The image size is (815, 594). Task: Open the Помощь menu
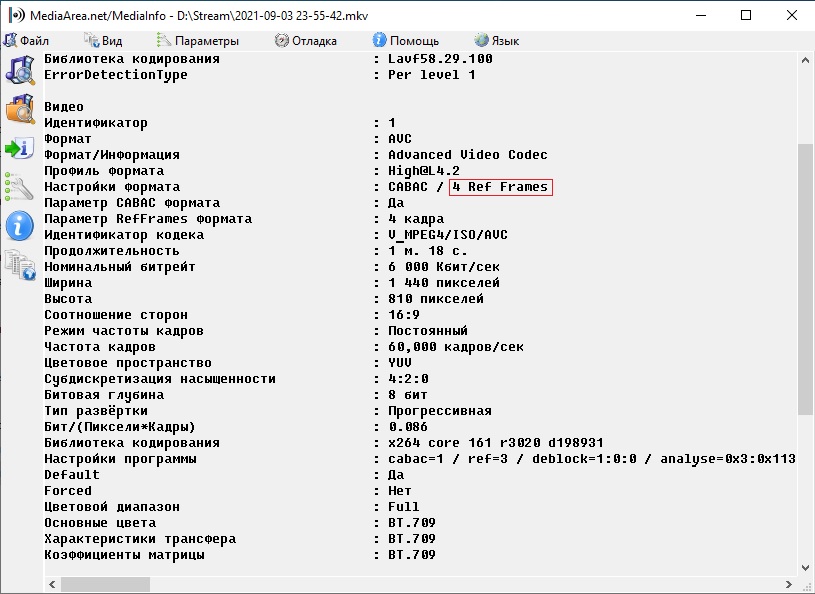click(406, 41)
